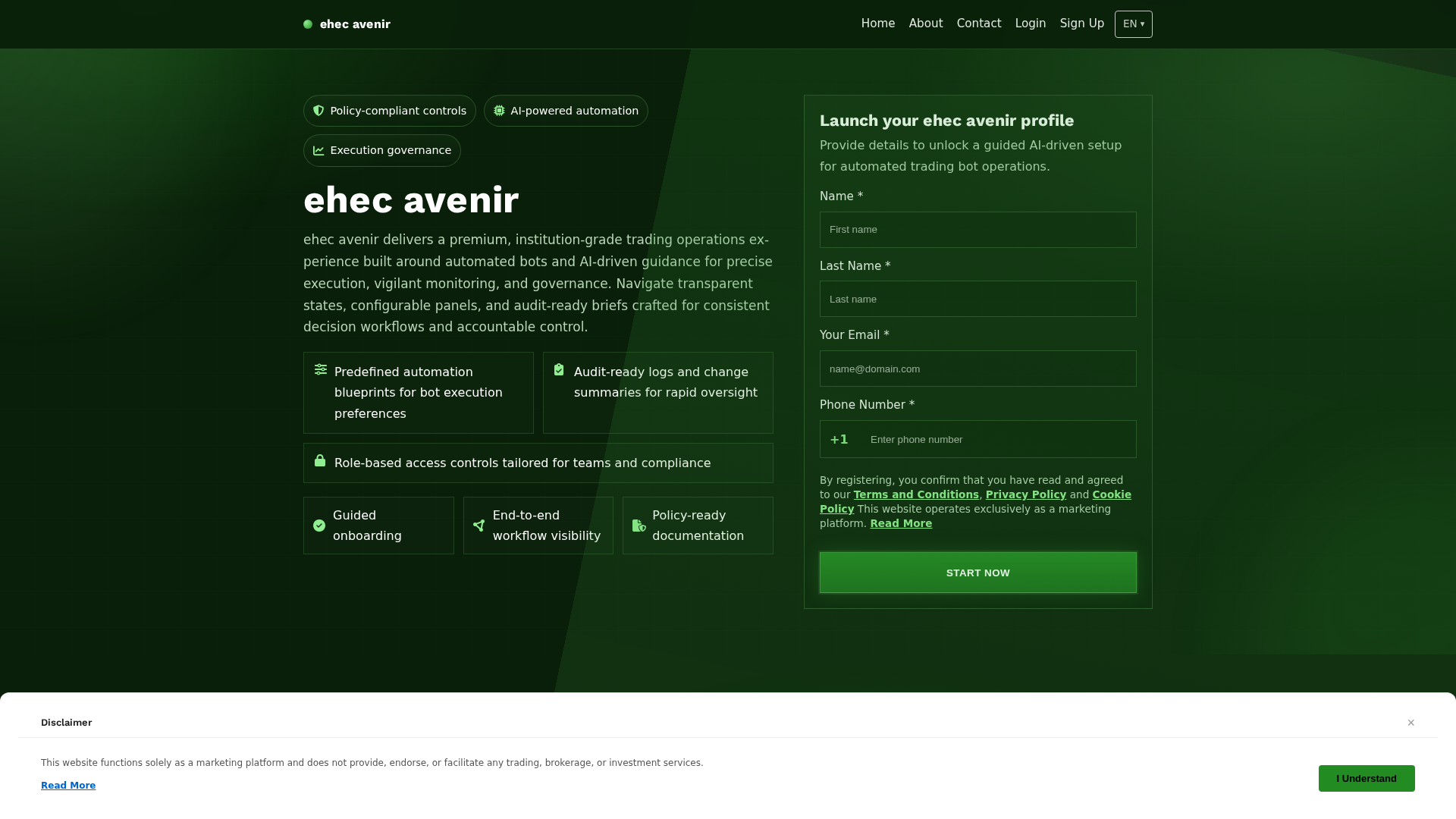Click the Launch your ehec avenir profile heading
Image resolution: width=1456 pixels, height=819 pixels.
pyautogui.click(x=947, y=121)
